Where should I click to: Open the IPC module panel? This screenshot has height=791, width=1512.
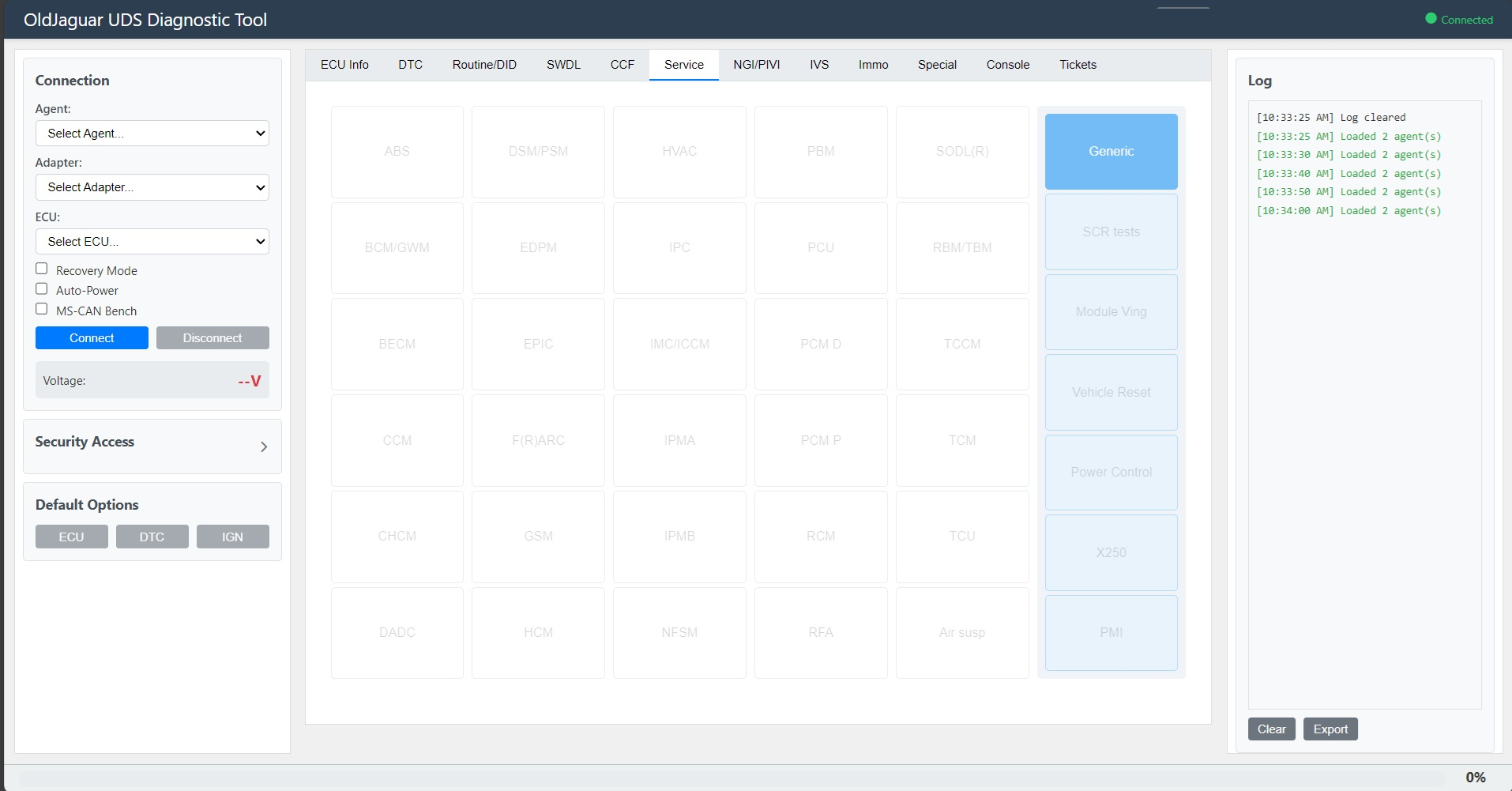click(x=679, y=247)
